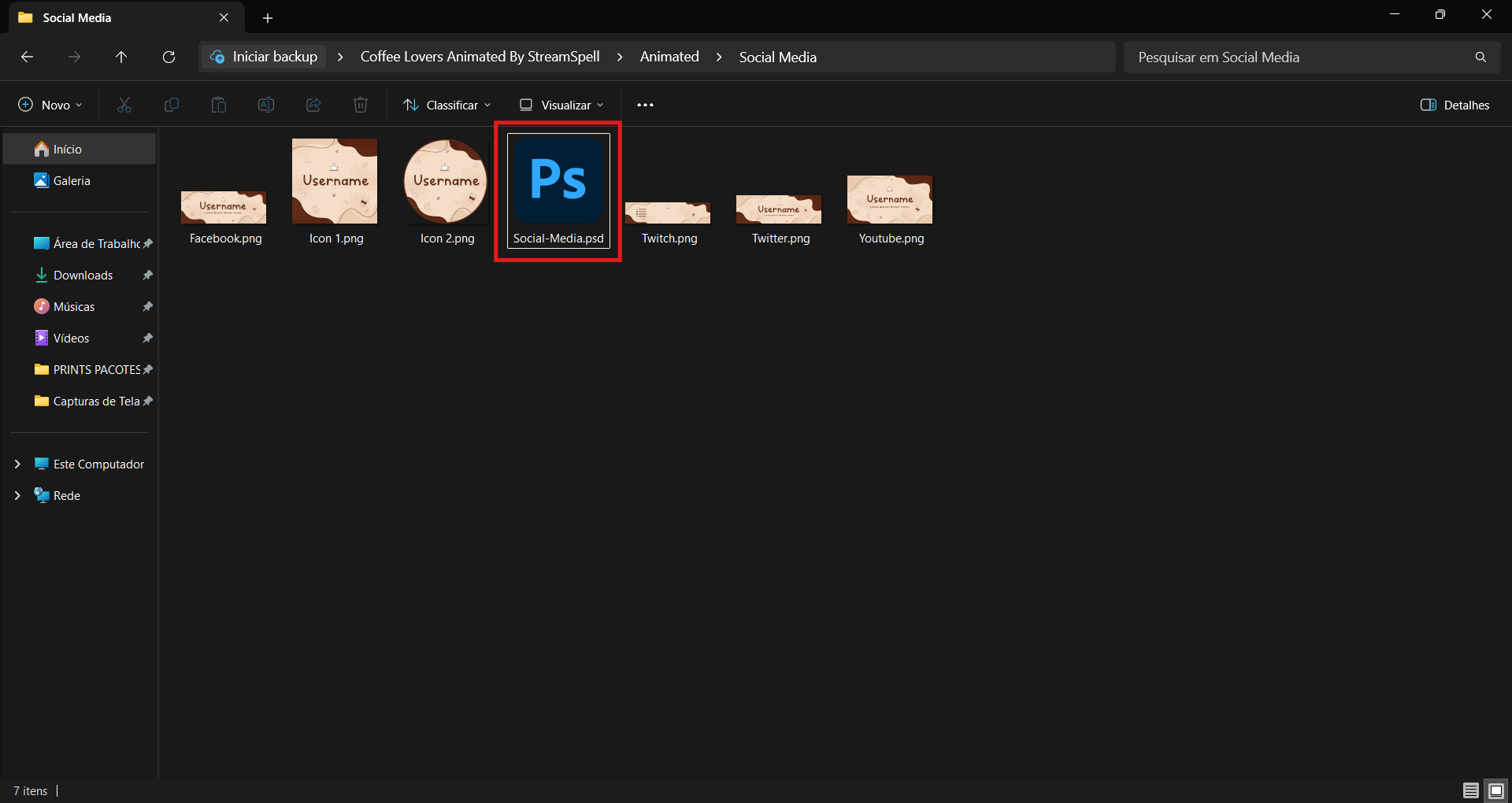The image size is (1512, 803).
Task: Close the Social Media tab
Action: (224, 17)
